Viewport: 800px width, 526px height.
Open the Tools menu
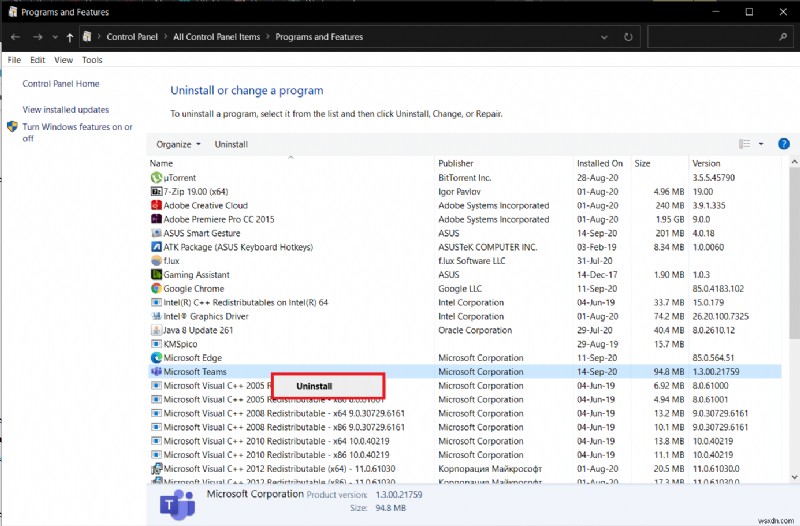[92, 60]
